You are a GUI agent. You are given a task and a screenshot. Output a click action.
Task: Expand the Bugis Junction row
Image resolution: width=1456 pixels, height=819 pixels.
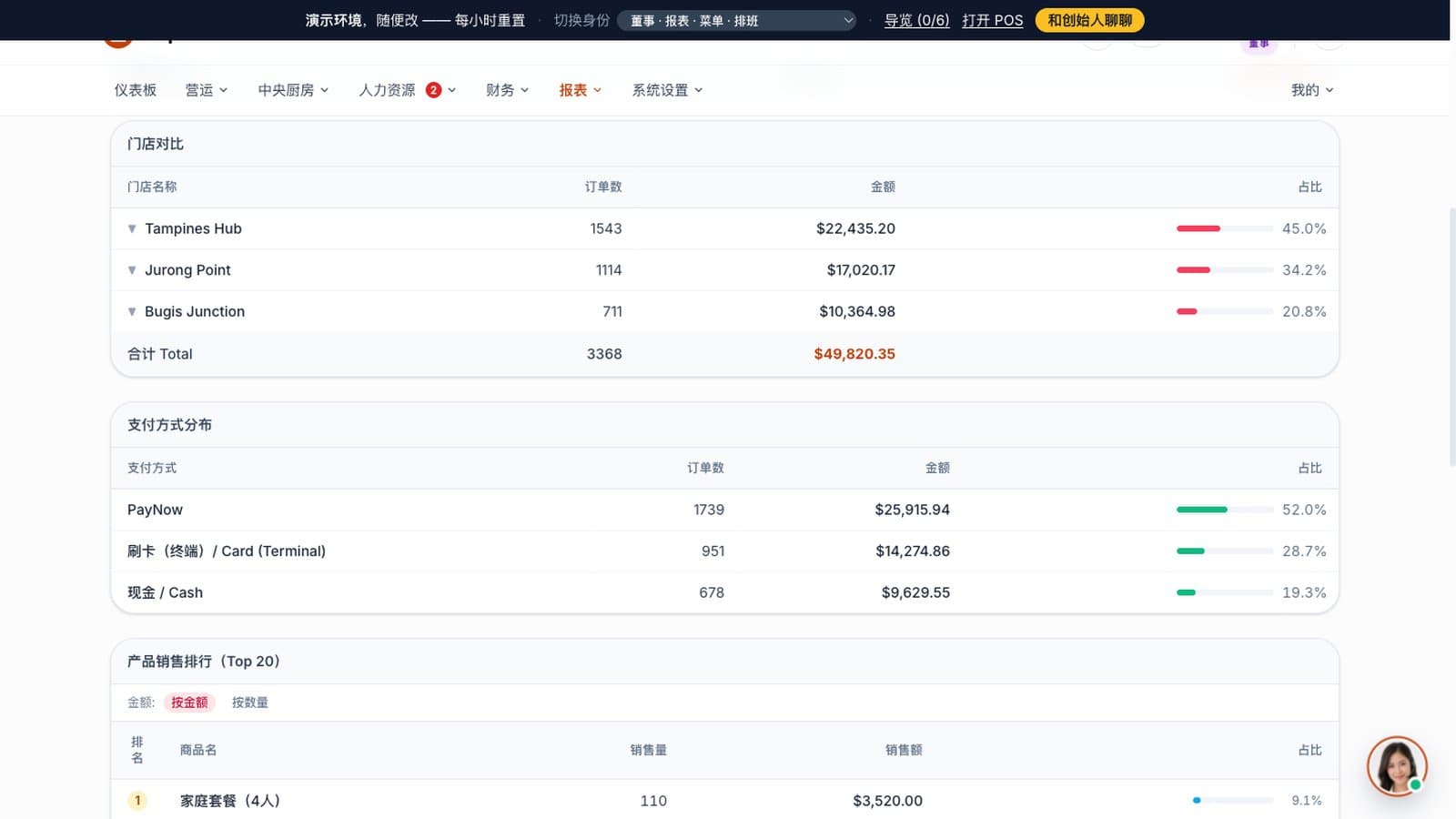tap(132, 311)
